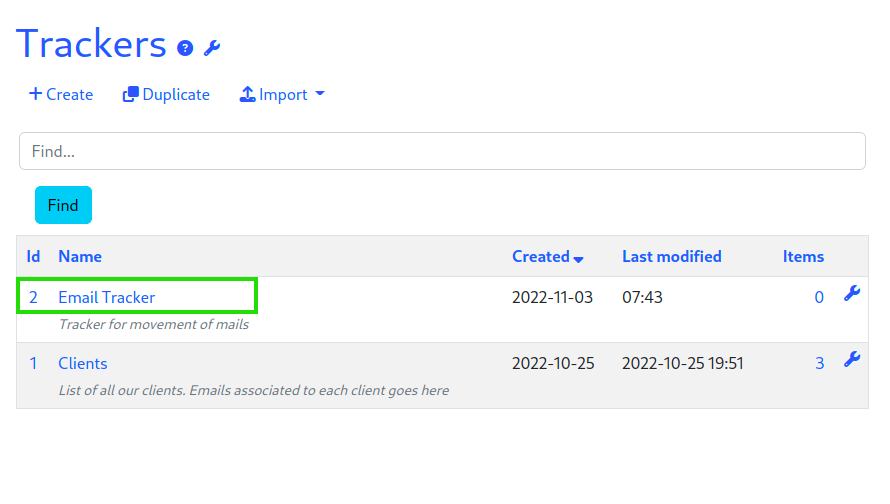
Task: Open the Email Tracker link
Action: [x=107, y=297]
